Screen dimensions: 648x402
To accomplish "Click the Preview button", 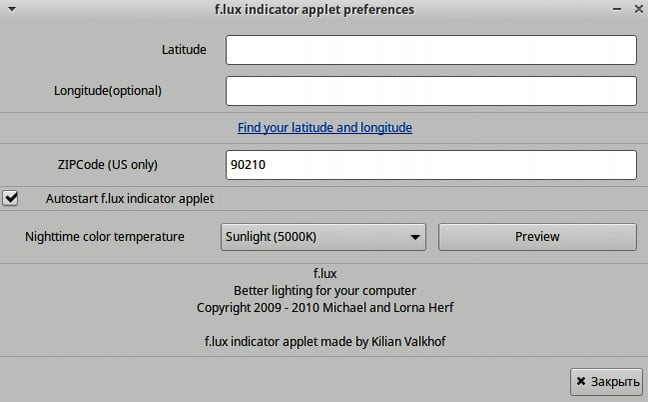I will point(537,237).
